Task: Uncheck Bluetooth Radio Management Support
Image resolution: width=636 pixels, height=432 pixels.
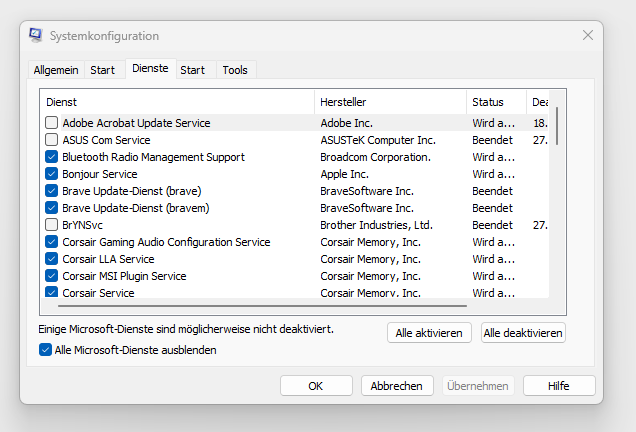Action: click(x=52, y=157)
